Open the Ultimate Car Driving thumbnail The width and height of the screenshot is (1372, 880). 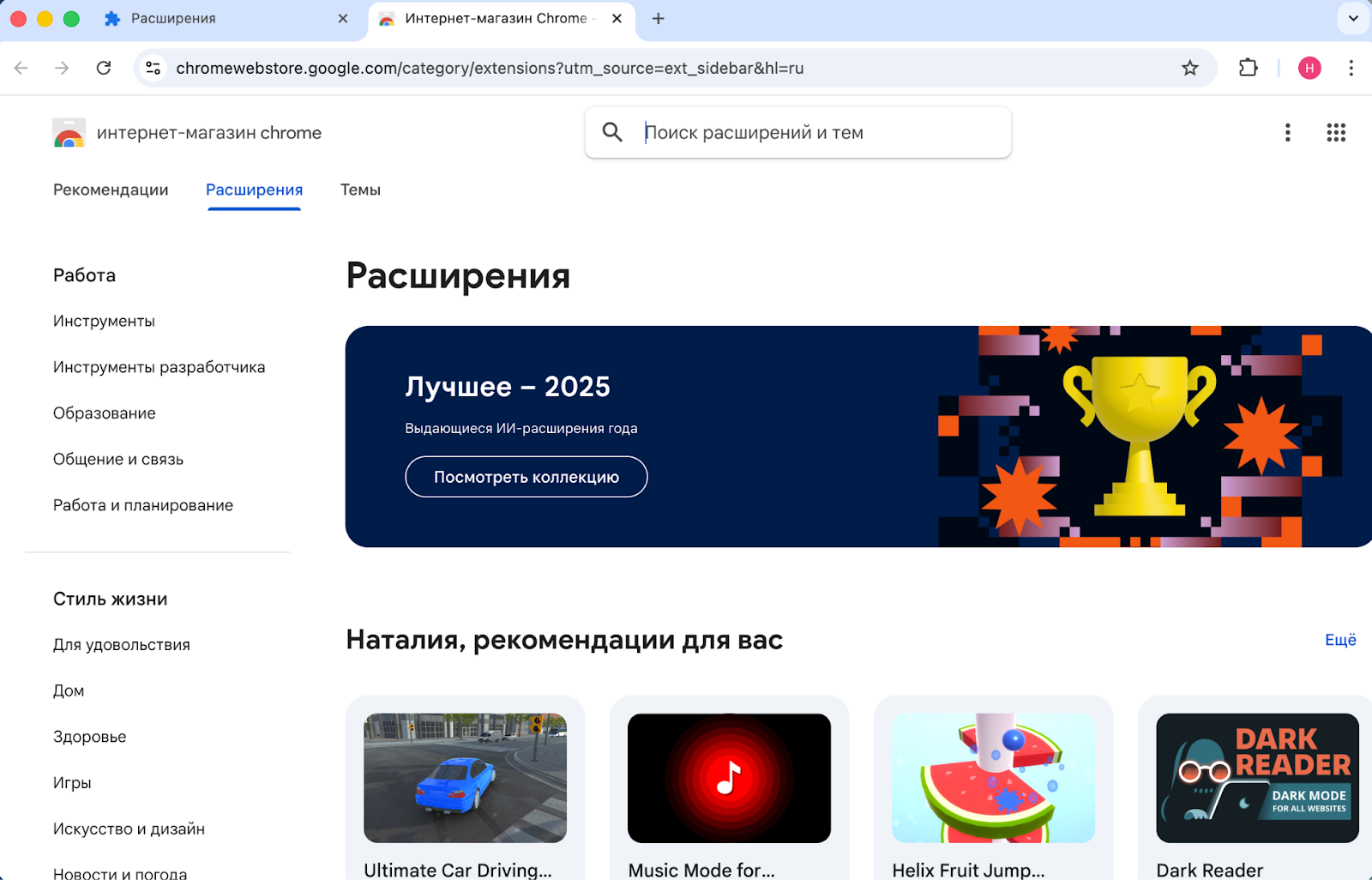click(465, 778)
